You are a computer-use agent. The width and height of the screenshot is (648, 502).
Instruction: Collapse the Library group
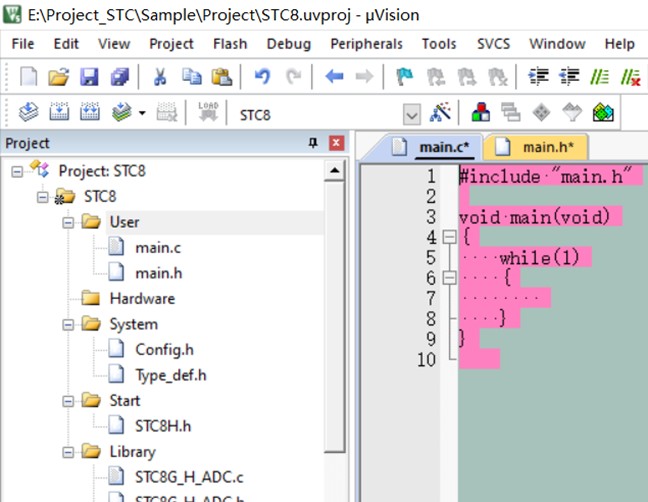pos(68,452)
